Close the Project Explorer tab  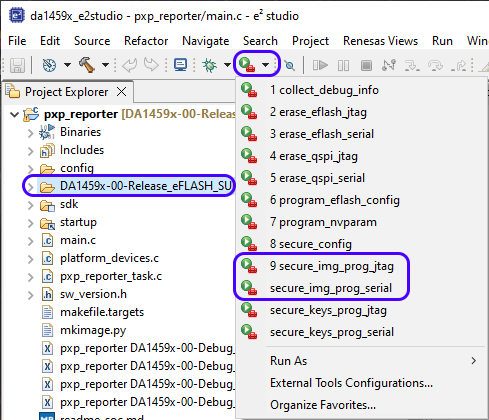[x=122, y=91]
